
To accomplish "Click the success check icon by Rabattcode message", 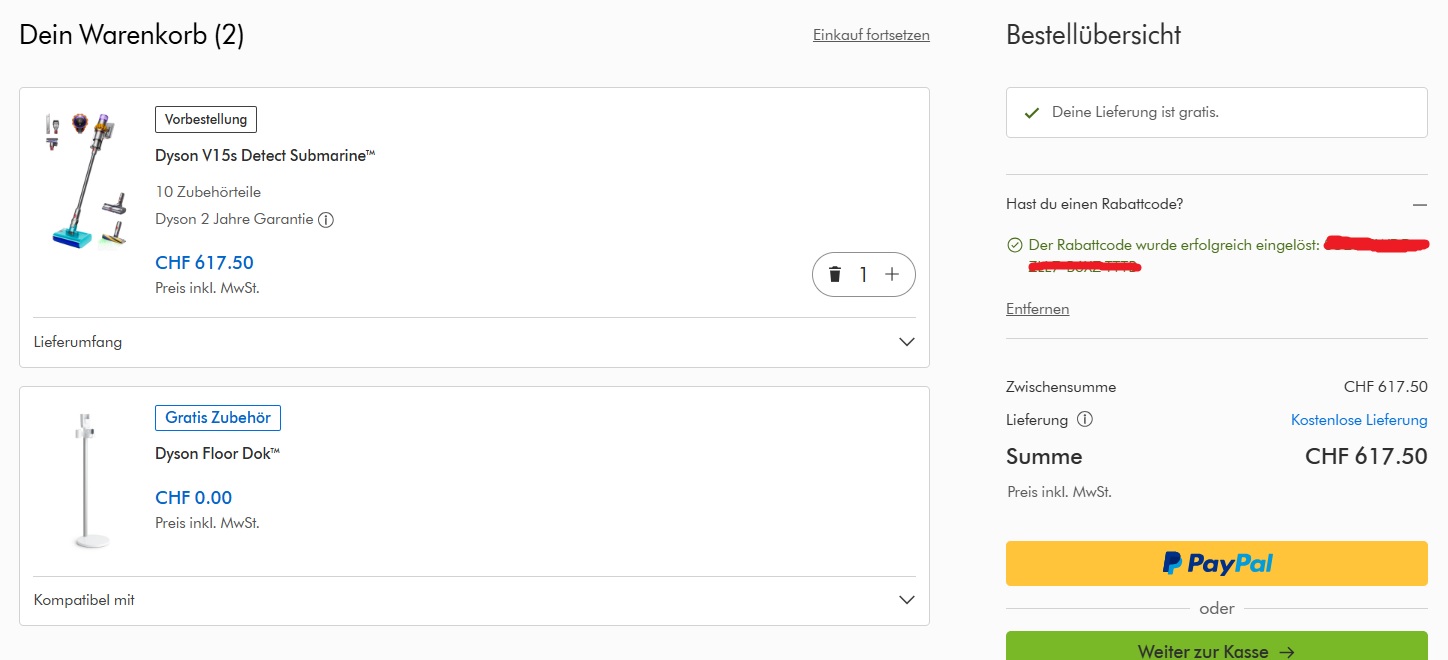I will [x=1015, y=245].
